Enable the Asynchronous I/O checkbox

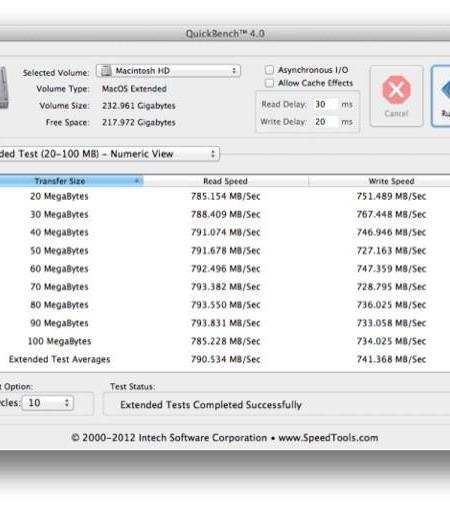(x=269, y=70)
